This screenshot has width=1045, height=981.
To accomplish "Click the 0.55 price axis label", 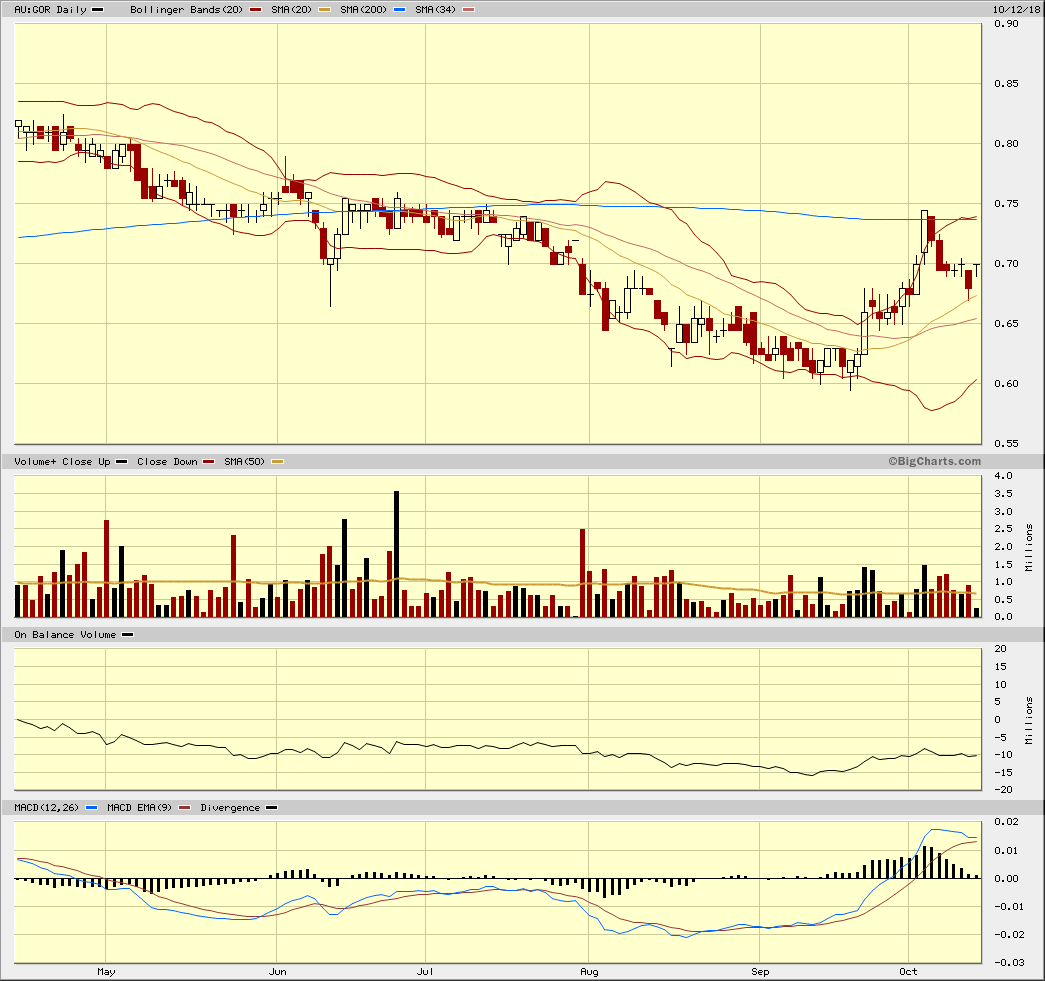I will [1006, 443].
